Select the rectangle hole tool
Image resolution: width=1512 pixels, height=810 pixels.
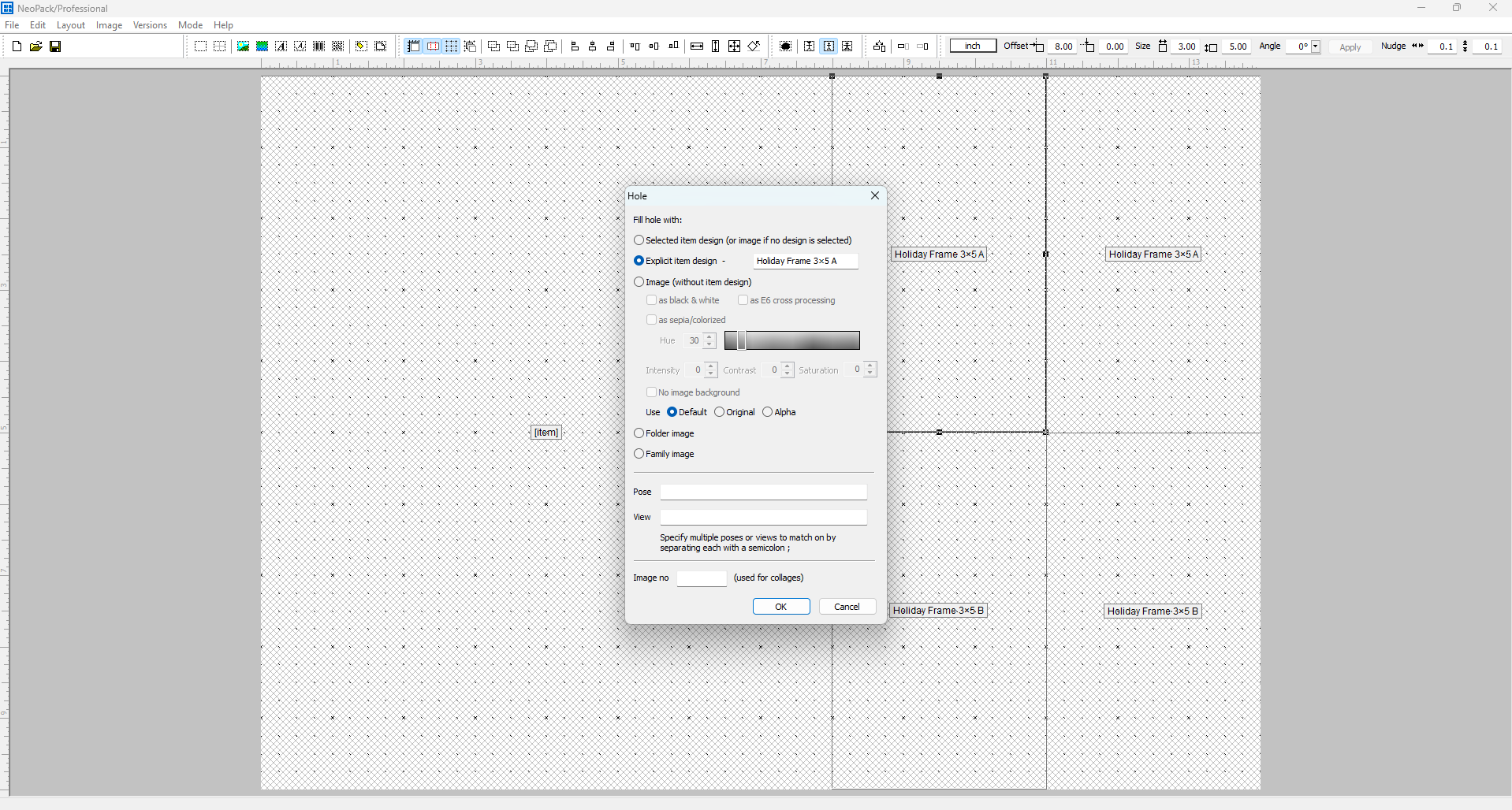pos(200,46)
